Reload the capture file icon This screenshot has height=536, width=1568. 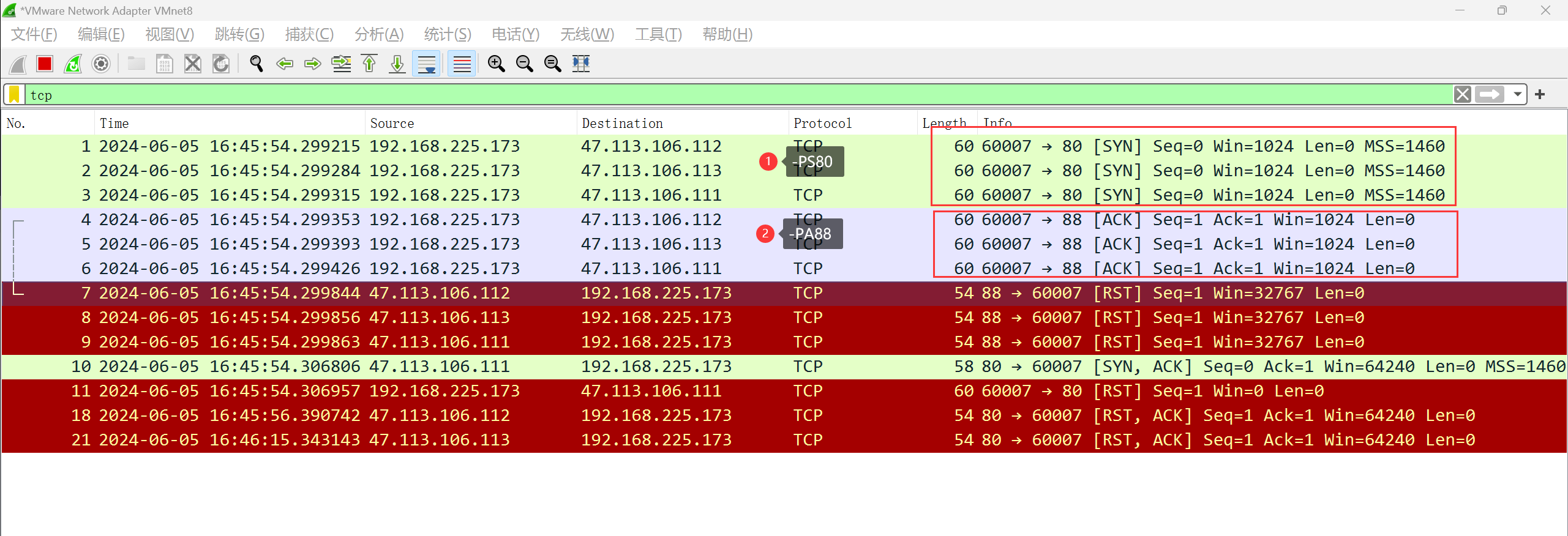(220, 64)
